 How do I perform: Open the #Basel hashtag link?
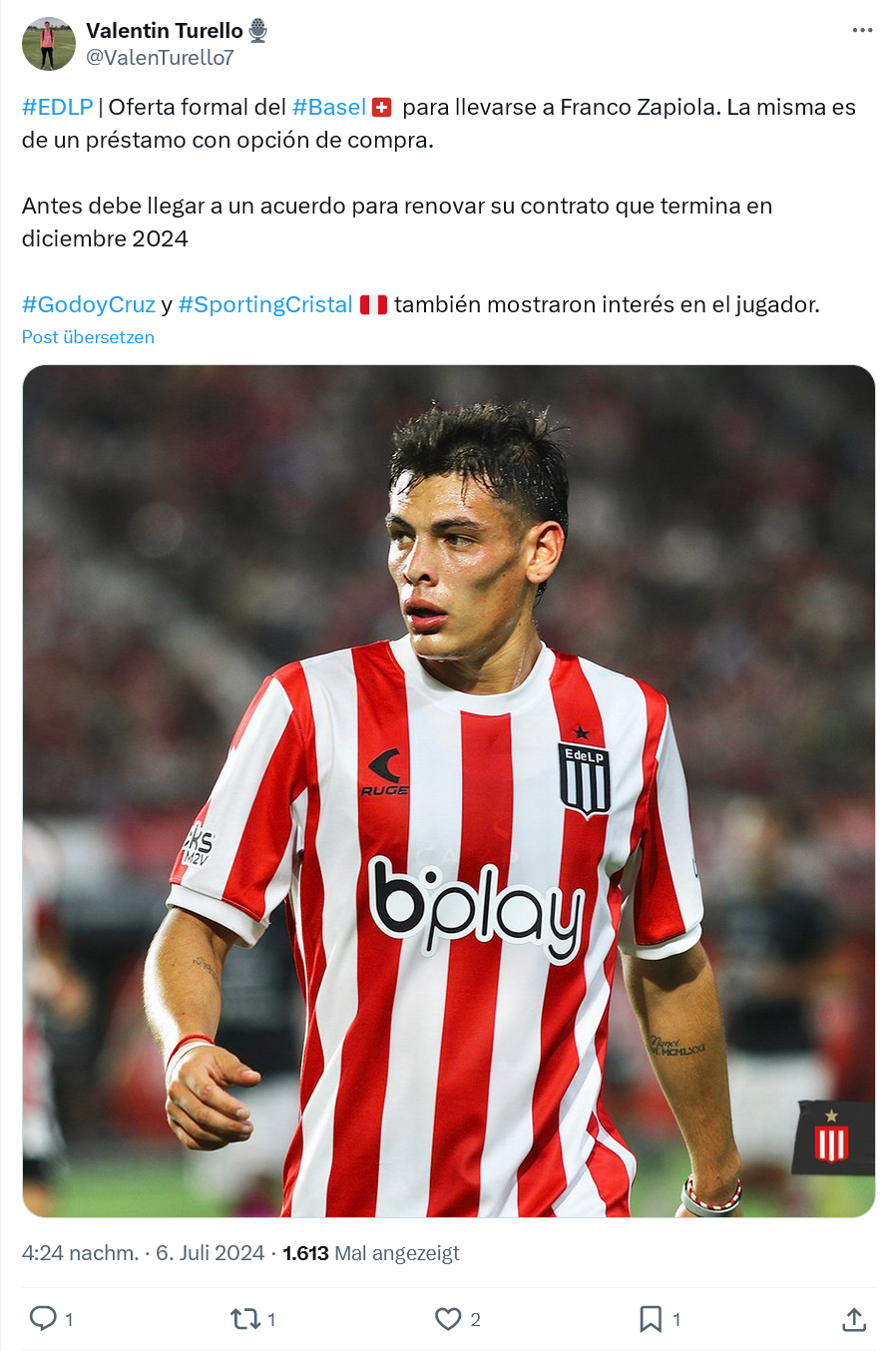329,108
